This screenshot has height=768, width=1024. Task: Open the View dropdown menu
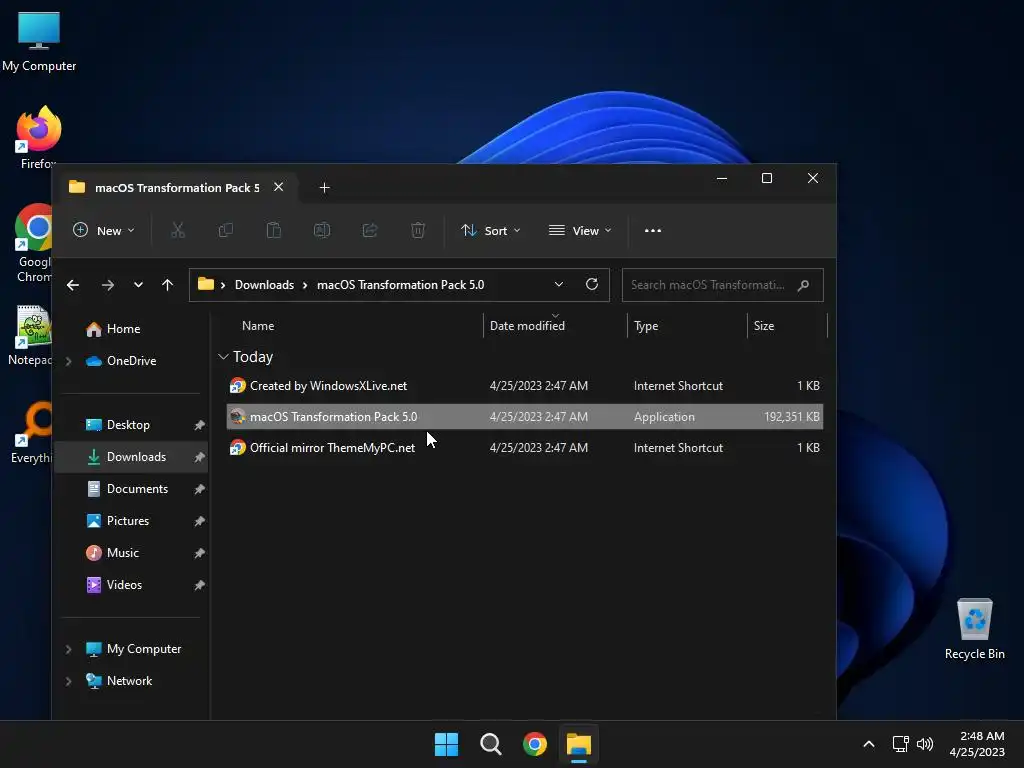click(x=581, y=231)
